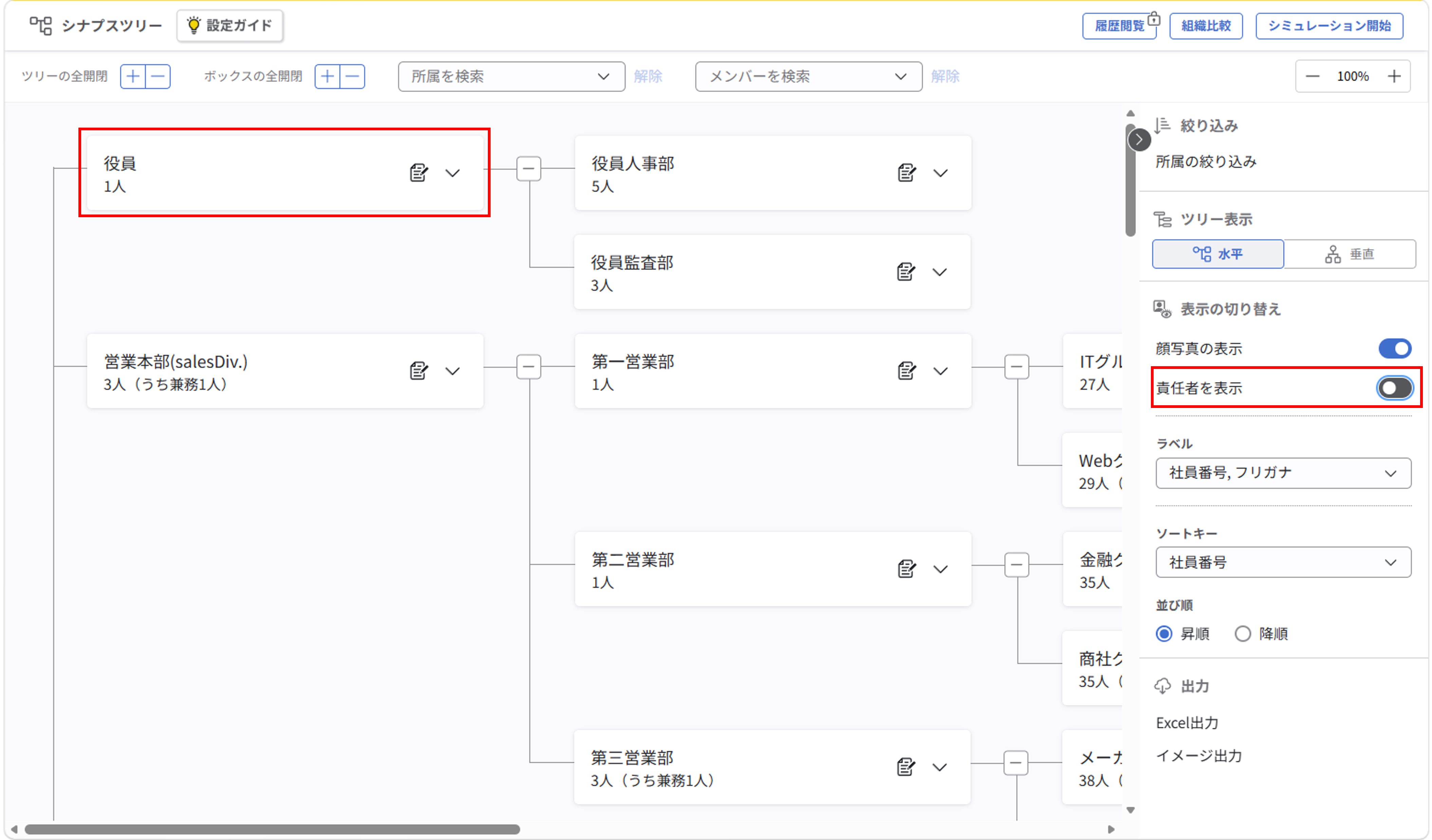Collapse the 第一営業部 branch minus node
Viewport: 1432px width, 840px height.
(1016, 366)
